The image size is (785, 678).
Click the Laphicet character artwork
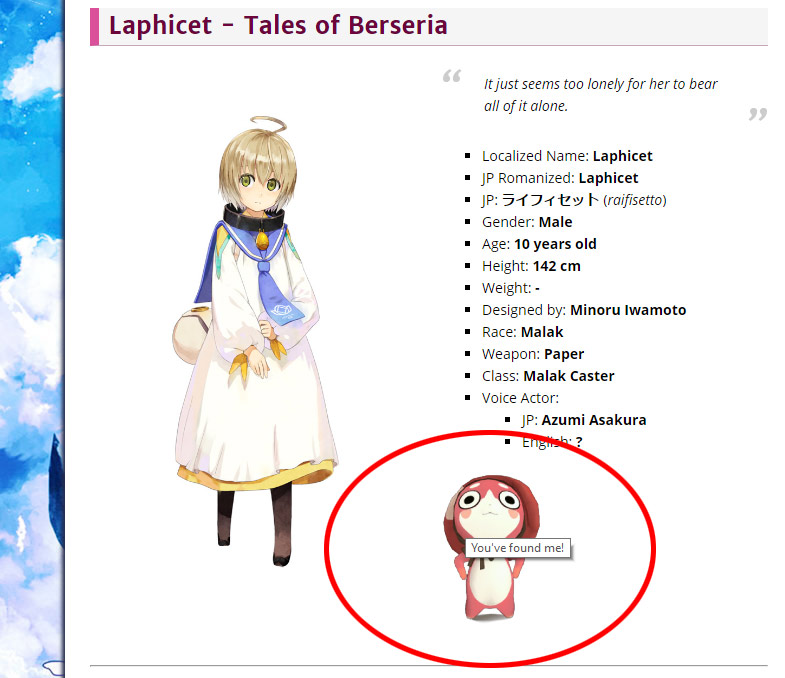pos(256,341)
